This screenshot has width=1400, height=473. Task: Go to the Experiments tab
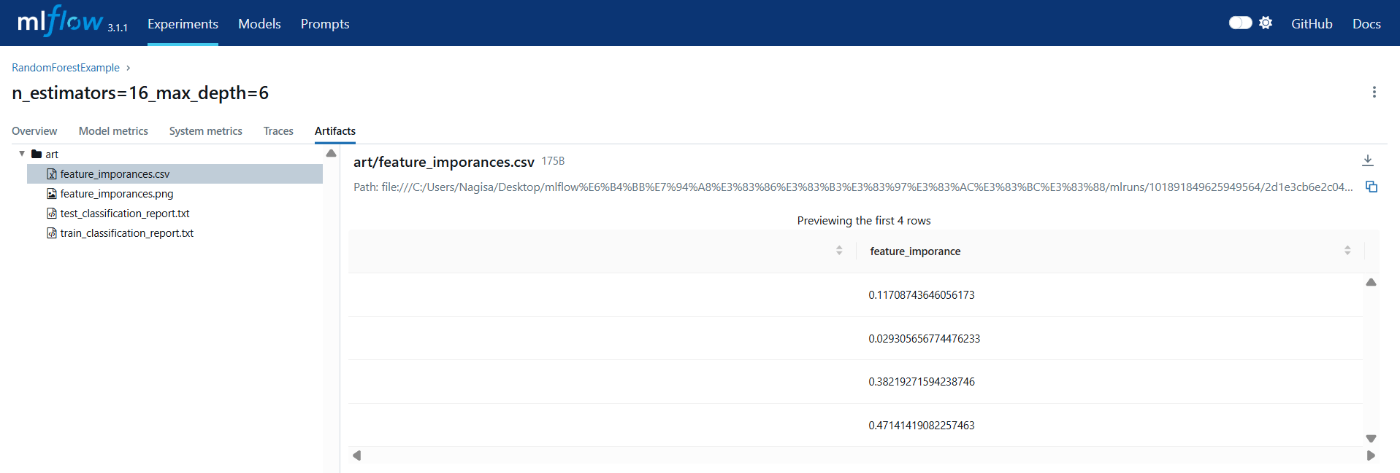(x=183, y=24)
